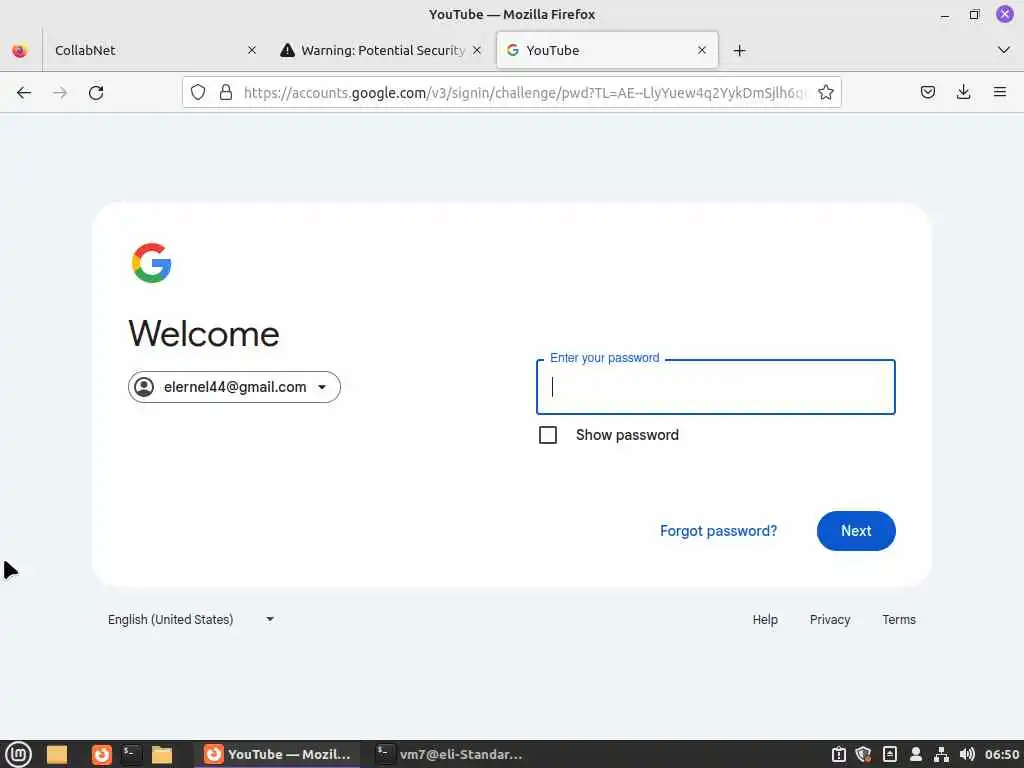Open the file manager taskbar launcher
This screenshot has width=1024, height=768.
(161, 754)
